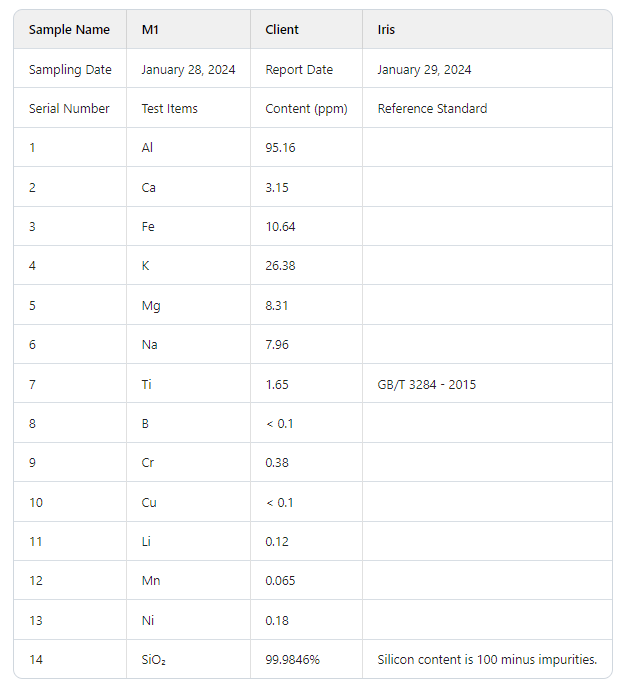This screenshot has height=691, width=630.
Task: Click the January 29, 2024 report date
Action: [x=424, y=70]
